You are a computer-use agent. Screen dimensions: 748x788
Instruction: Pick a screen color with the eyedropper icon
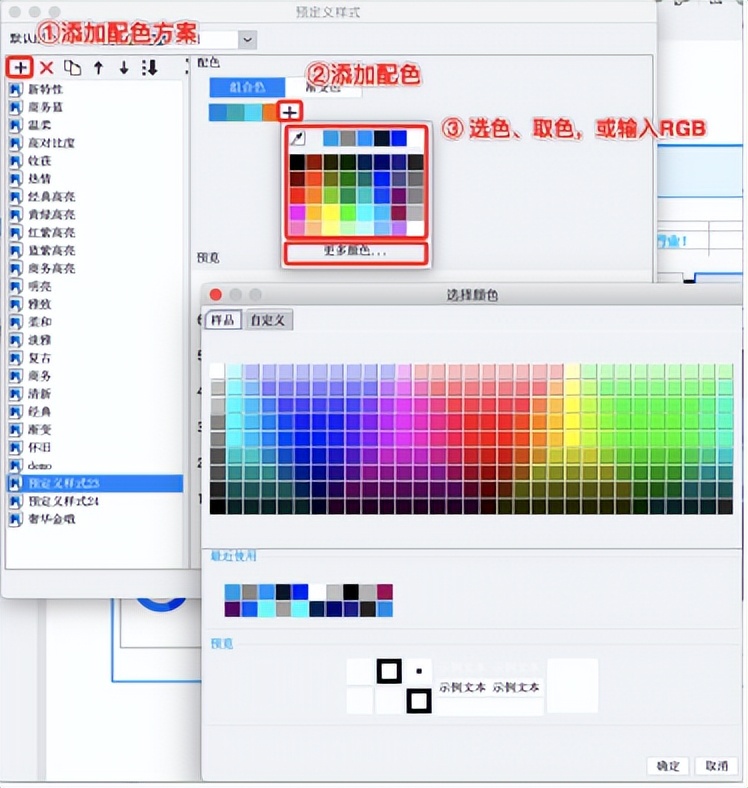tap(298, 138)
